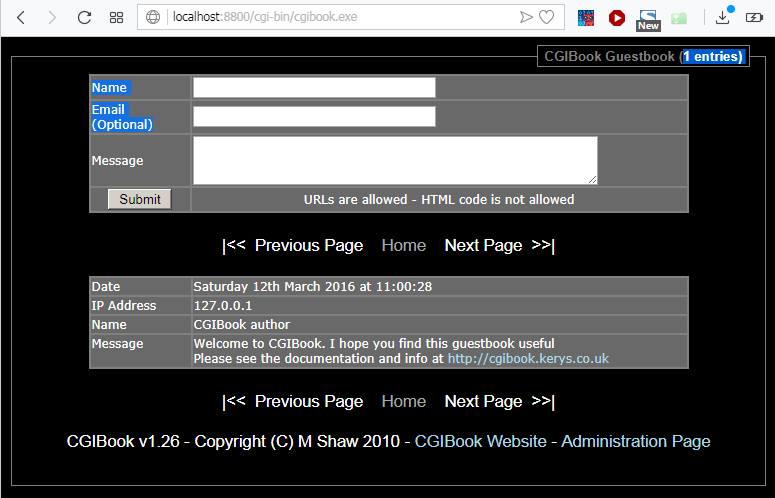
Task: Click into the Name input field
Action: [314, 87]
